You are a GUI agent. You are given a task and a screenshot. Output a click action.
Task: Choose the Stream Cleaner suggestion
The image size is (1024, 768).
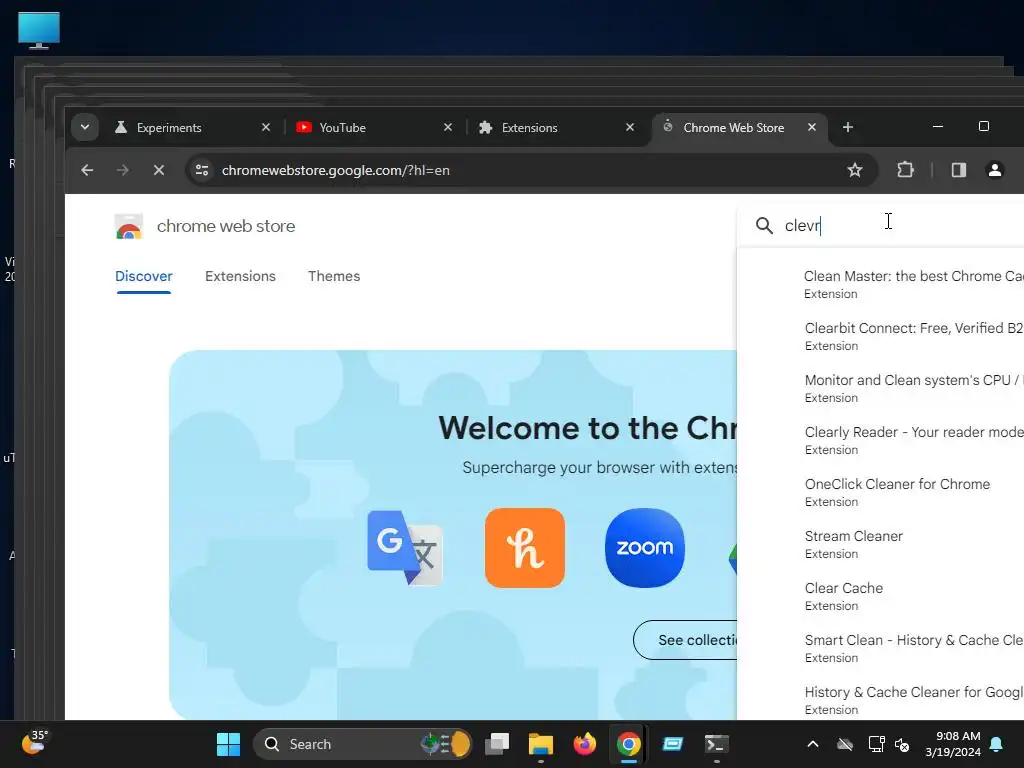click(881, 545)
